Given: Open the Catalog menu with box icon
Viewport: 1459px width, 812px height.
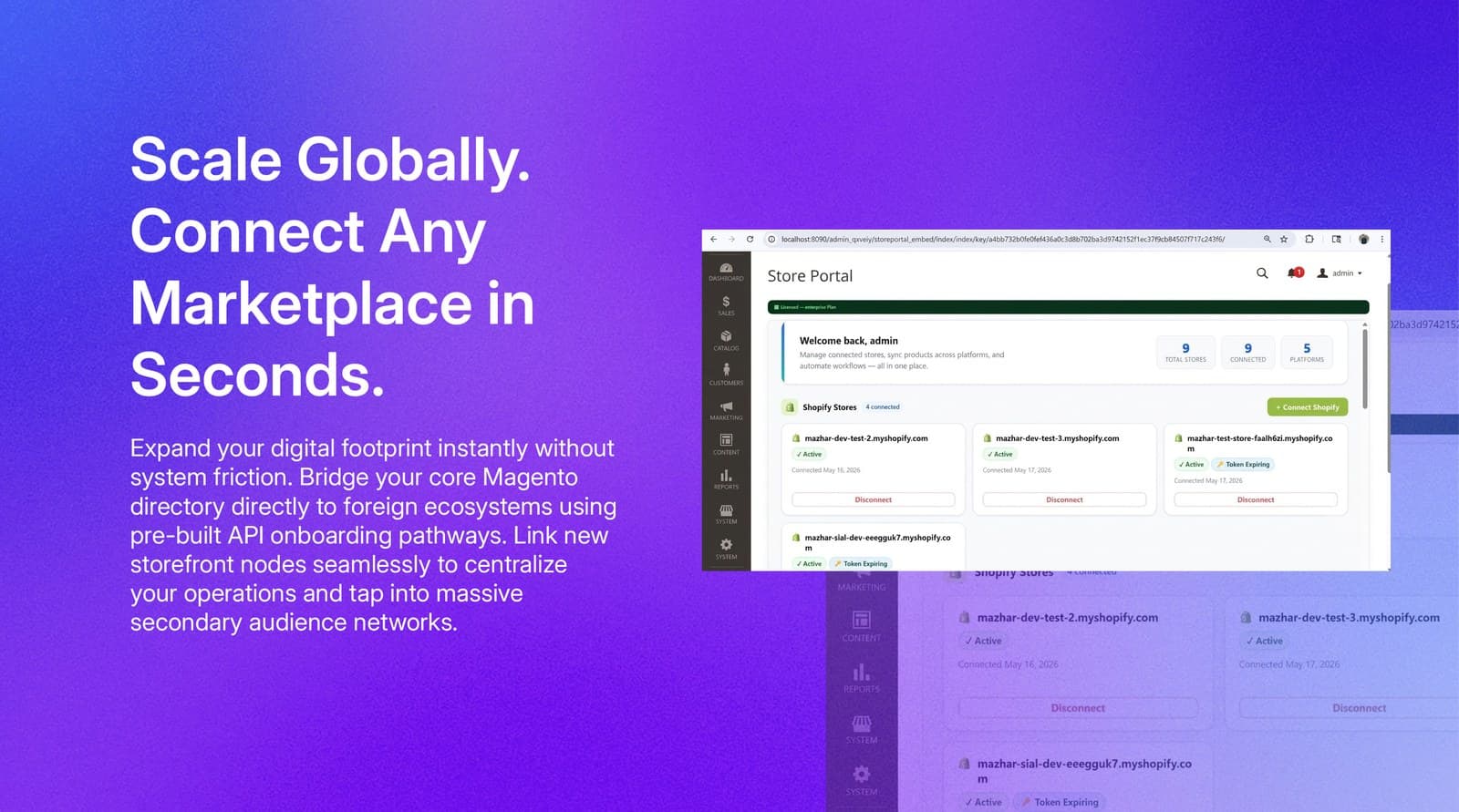Looking at the screenshot, I should [726, 341].
